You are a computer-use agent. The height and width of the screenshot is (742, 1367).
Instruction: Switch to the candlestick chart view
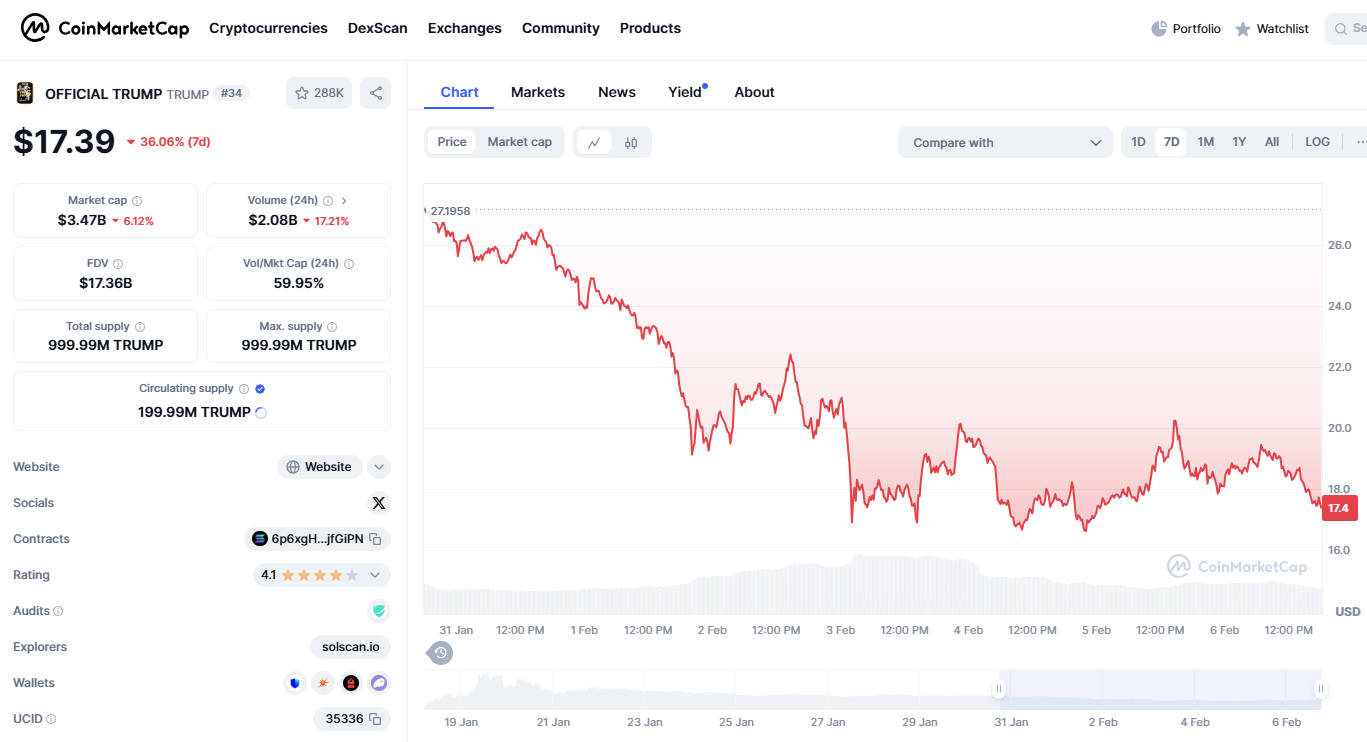point(631,142)
